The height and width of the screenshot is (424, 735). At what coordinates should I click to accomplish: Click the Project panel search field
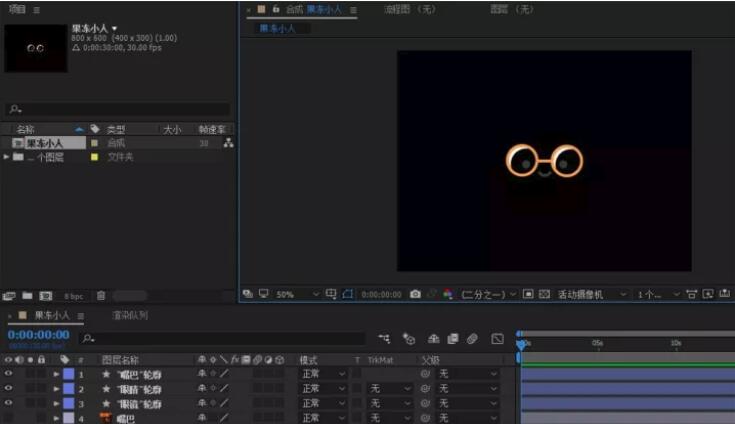pos(118,109)
